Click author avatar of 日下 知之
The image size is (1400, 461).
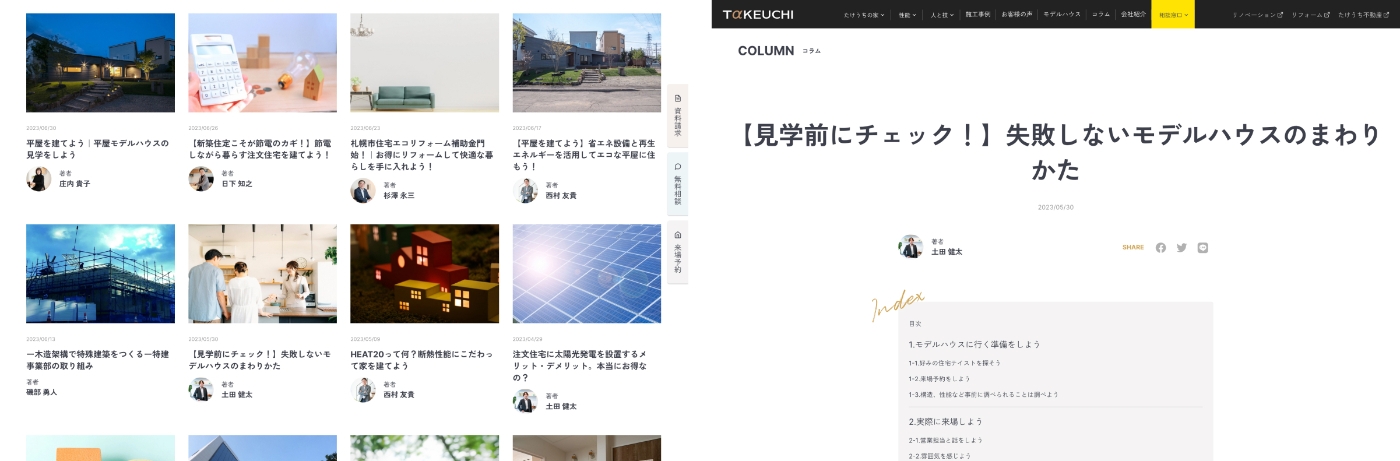(201, 179)
